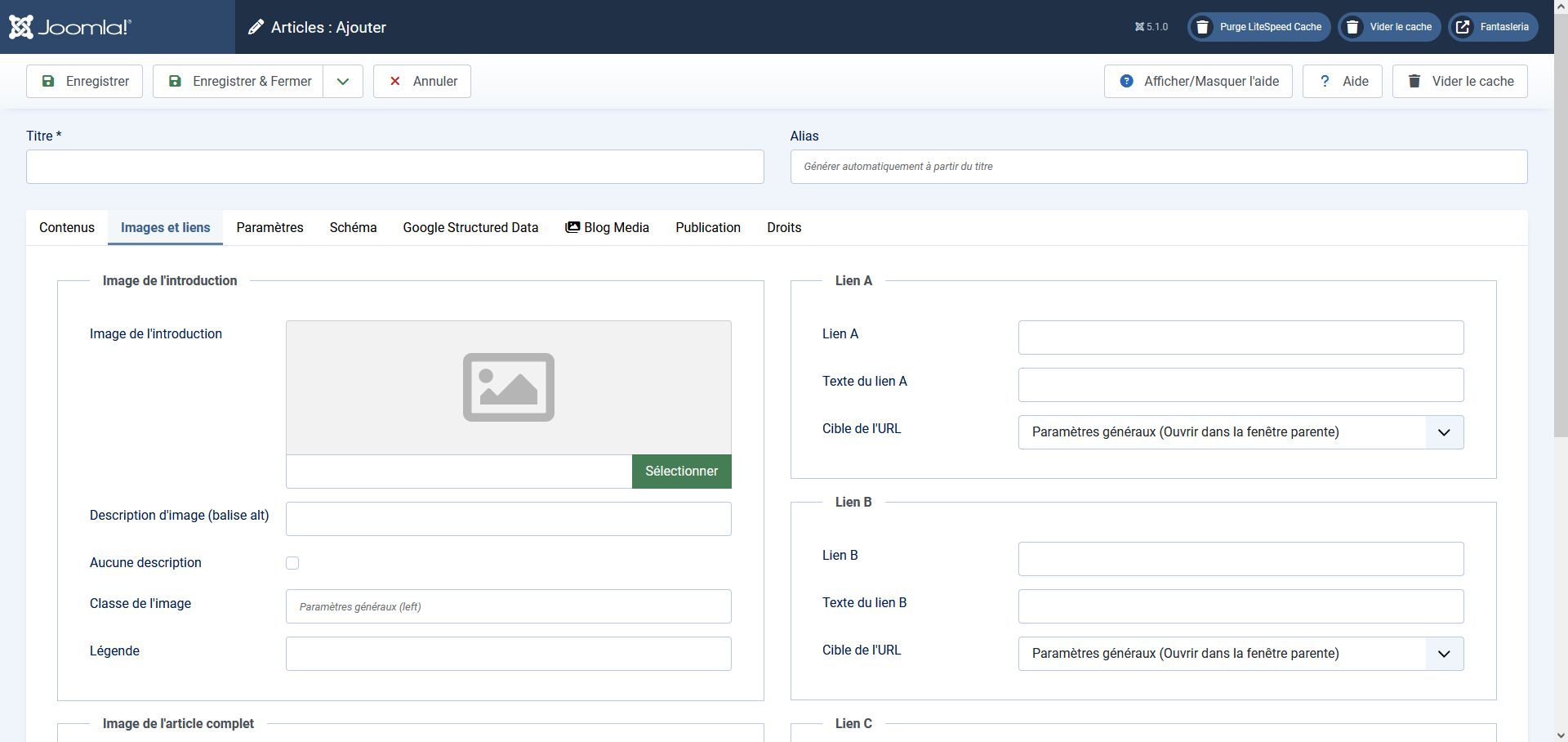1568x742 pixels.
Task: Click the Lien A URL field
Action: (x=1241, y=337)
